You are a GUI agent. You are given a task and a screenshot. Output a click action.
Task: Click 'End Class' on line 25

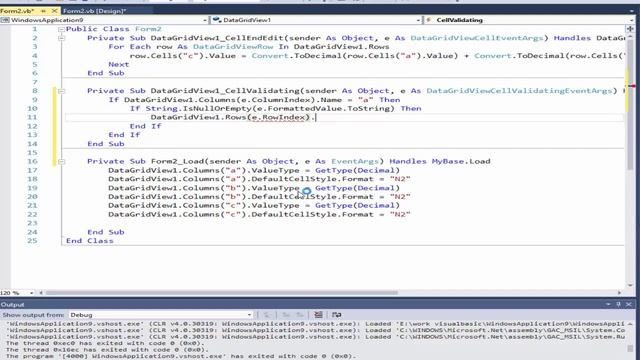[90, 241]
